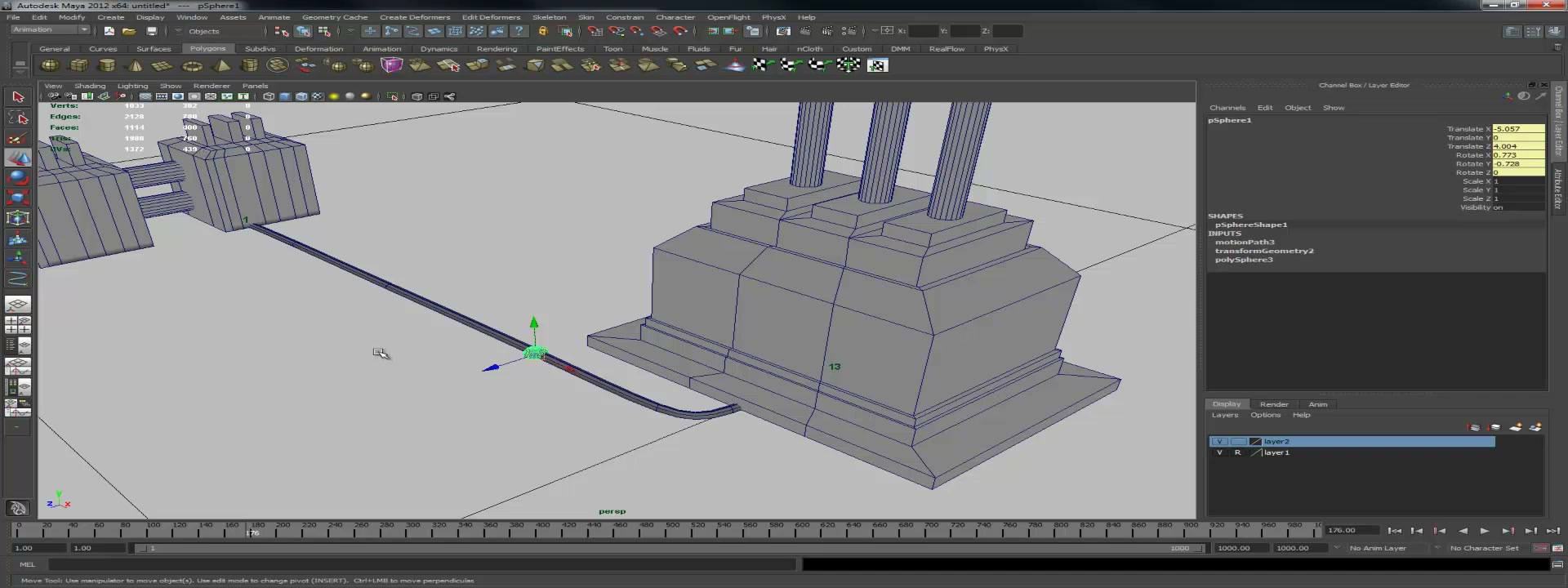This screenshot has height=588, width=1568.
Task: Create a polygon cylinder from the shelf
Action: [x=107, y=65]
